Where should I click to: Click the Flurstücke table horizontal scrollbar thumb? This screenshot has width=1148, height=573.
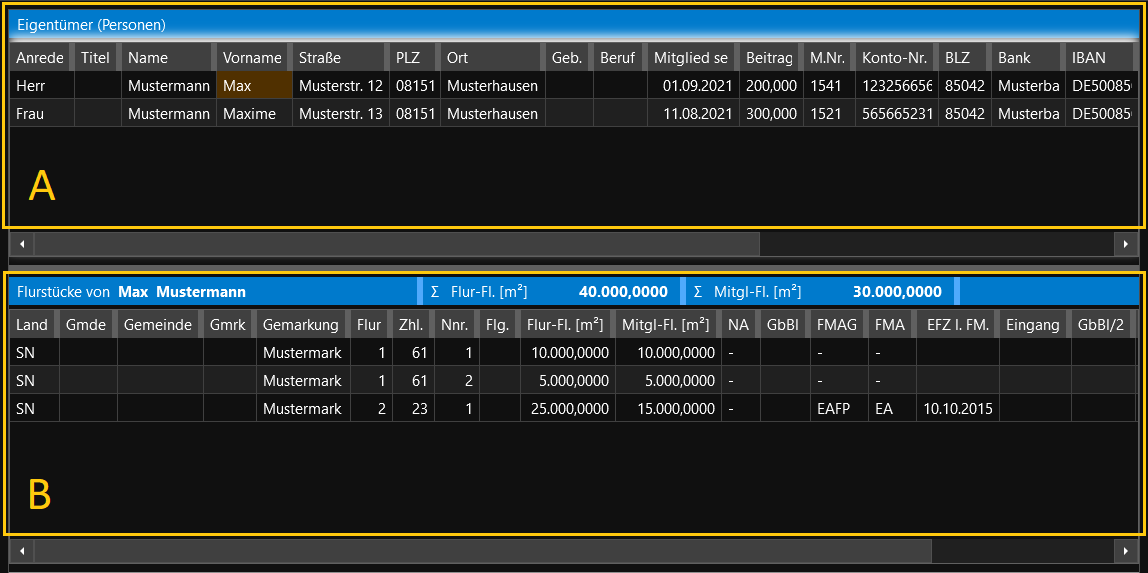pos(482,551)
